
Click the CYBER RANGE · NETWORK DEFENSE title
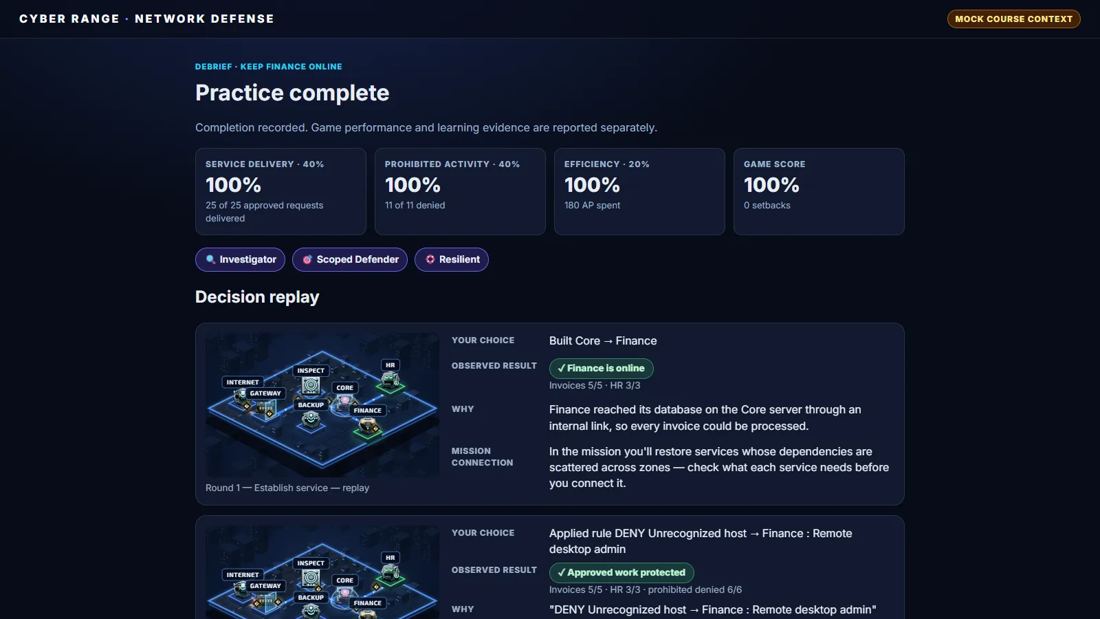147,19
